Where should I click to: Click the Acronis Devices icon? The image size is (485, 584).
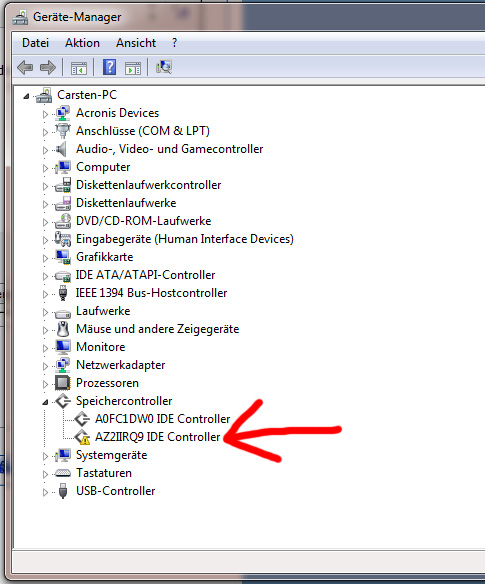pos(63,113)
